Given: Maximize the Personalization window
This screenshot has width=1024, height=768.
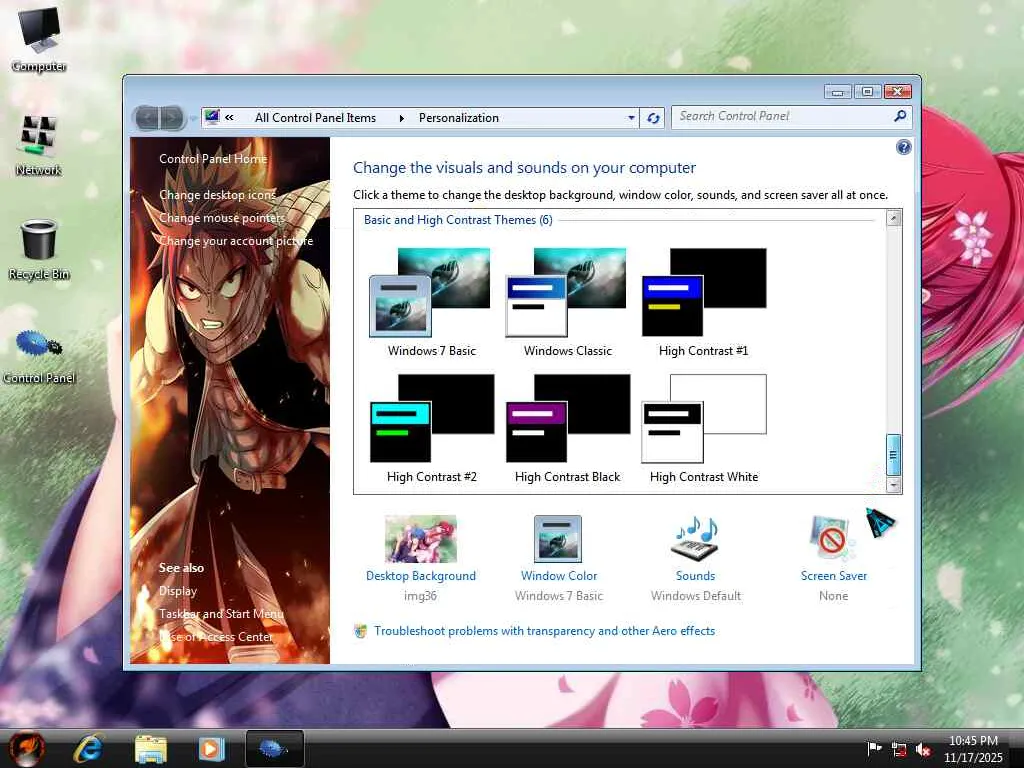Looking at the screenshot, I should tap(867, 91).
